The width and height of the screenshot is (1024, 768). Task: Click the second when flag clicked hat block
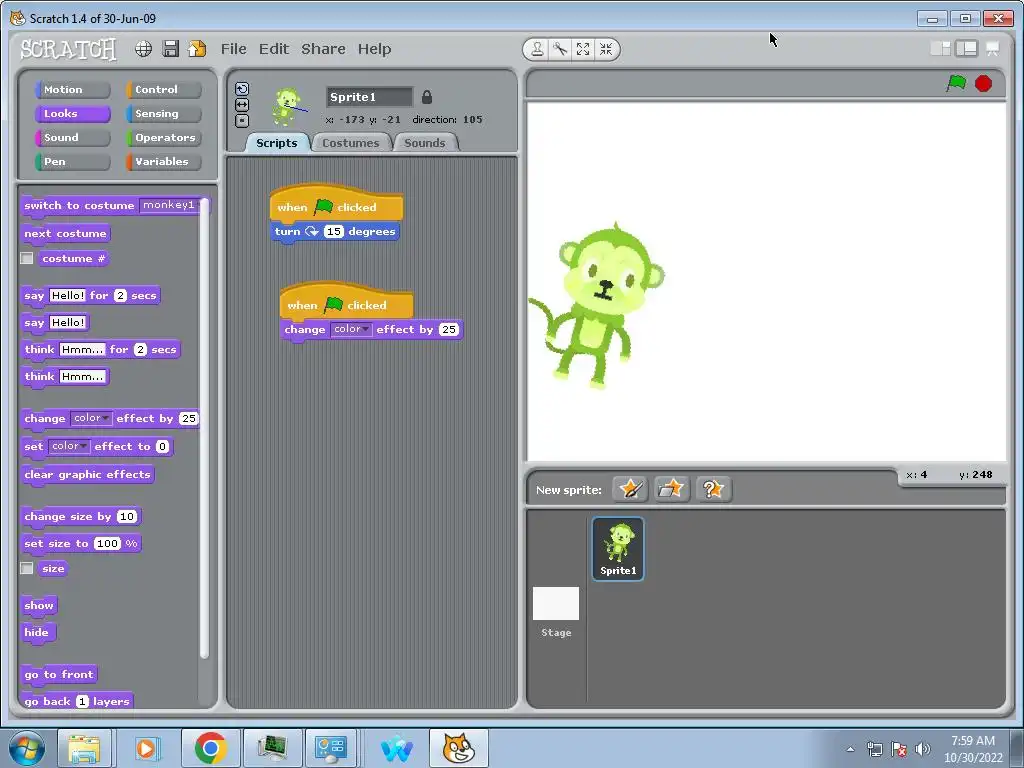(346, 304)
